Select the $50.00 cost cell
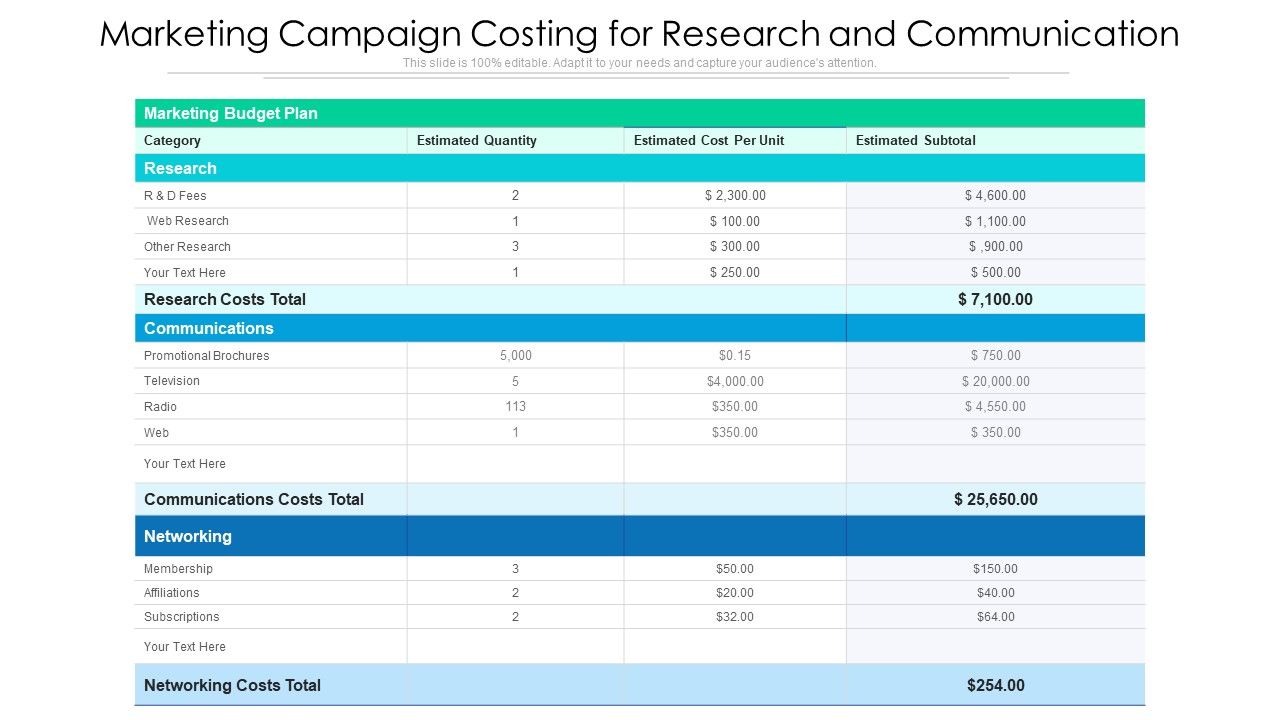The width and height of the screenshot is (1280, 720). (735, 569)
